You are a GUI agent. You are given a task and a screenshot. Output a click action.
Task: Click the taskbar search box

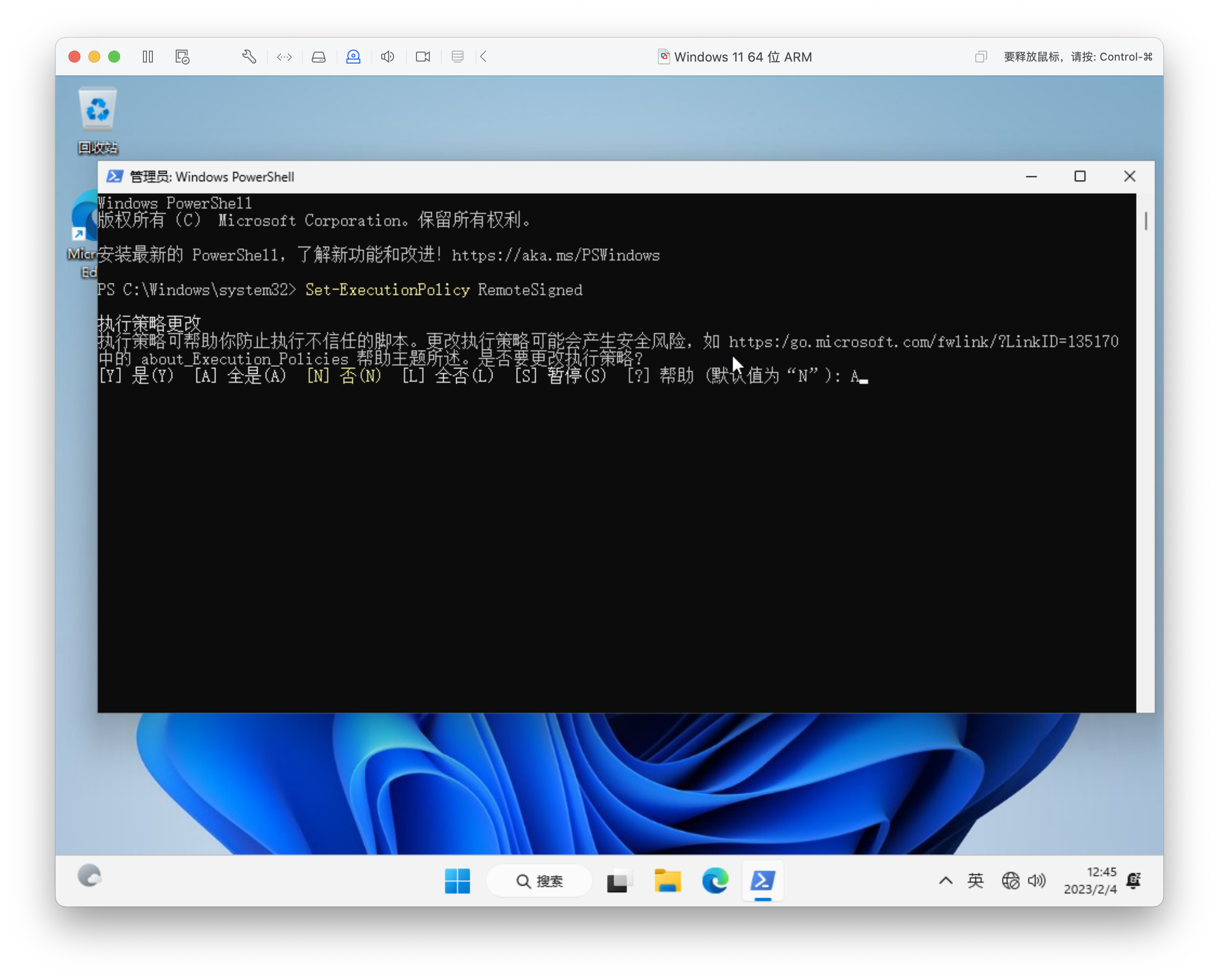coord(540,881)
